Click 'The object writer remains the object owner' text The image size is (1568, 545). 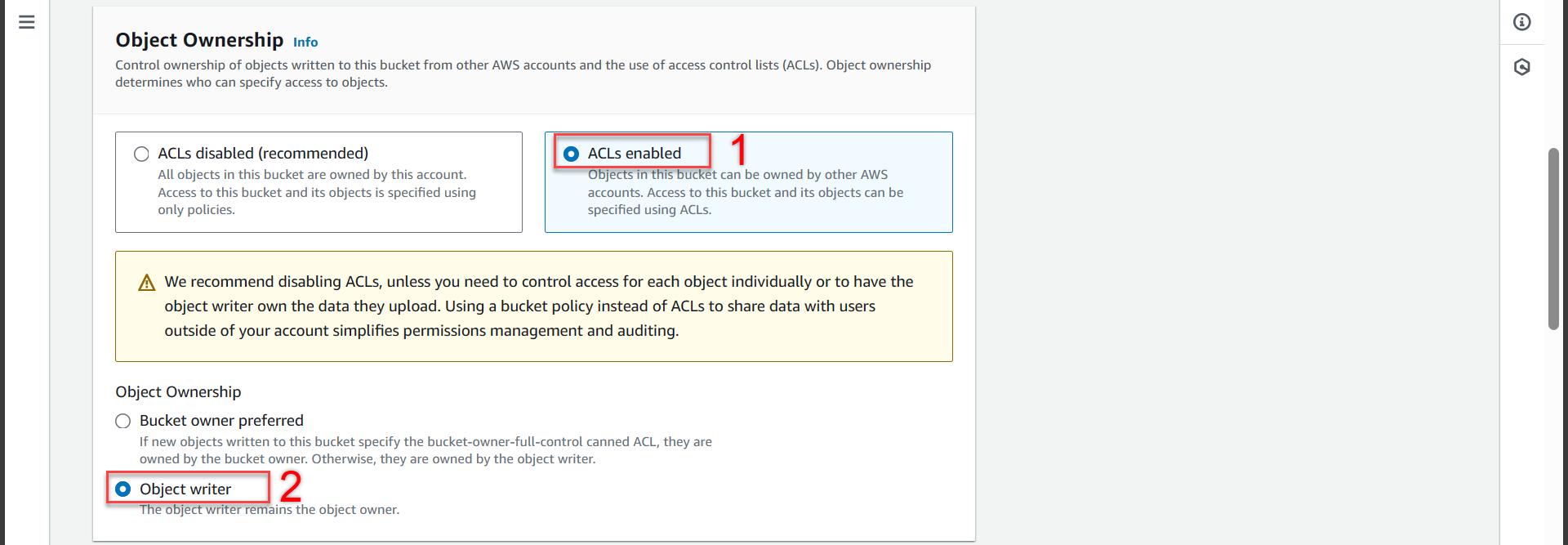269,510
